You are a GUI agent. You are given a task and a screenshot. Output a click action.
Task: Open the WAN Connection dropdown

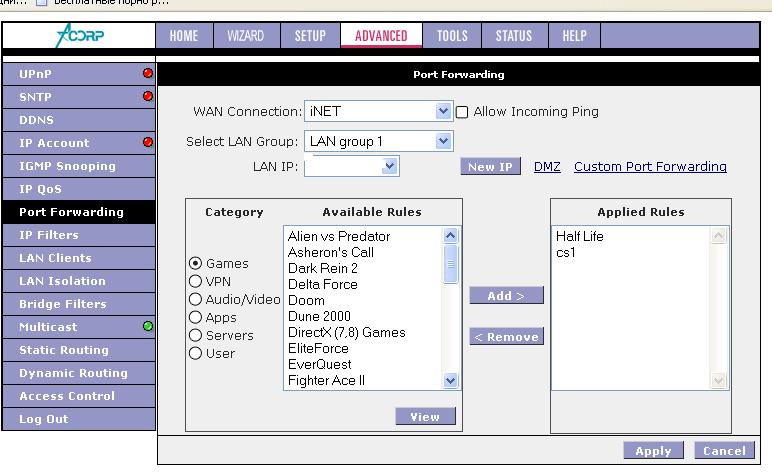[444, 112]
